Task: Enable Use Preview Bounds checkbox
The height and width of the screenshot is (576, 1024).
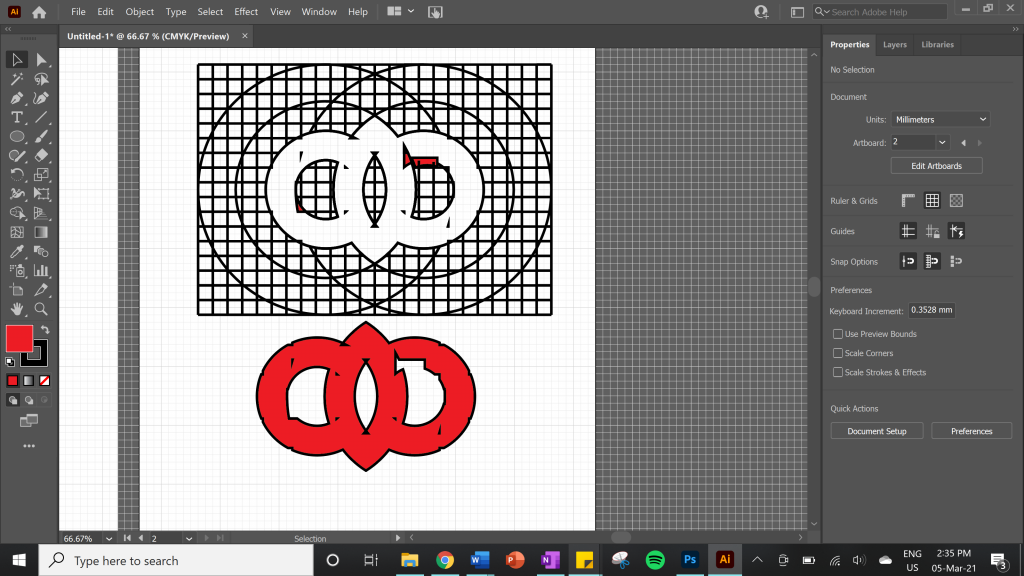Action: click(x=838, y=334)
